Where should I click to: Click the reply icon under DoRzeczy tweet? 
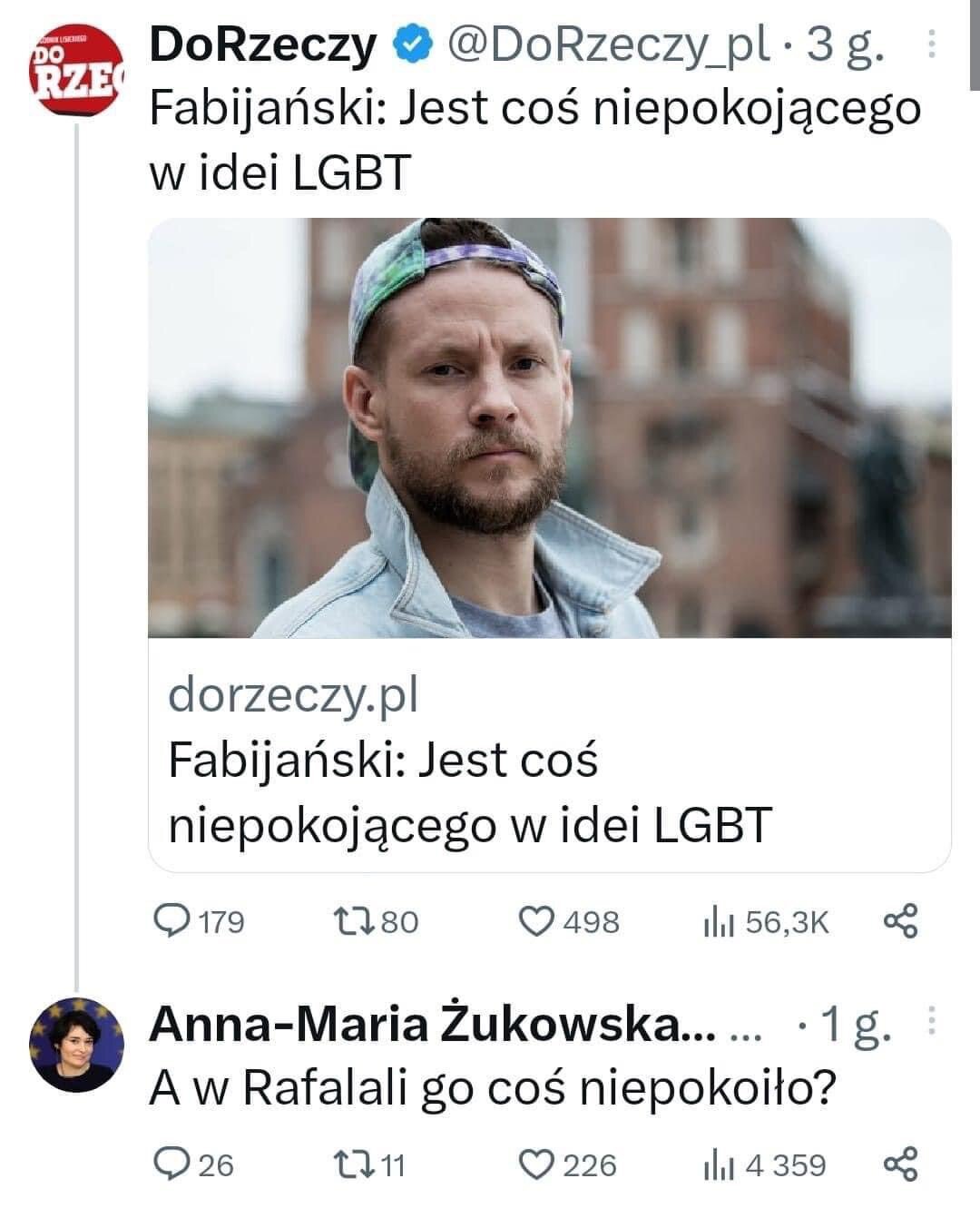click(170, 921)
